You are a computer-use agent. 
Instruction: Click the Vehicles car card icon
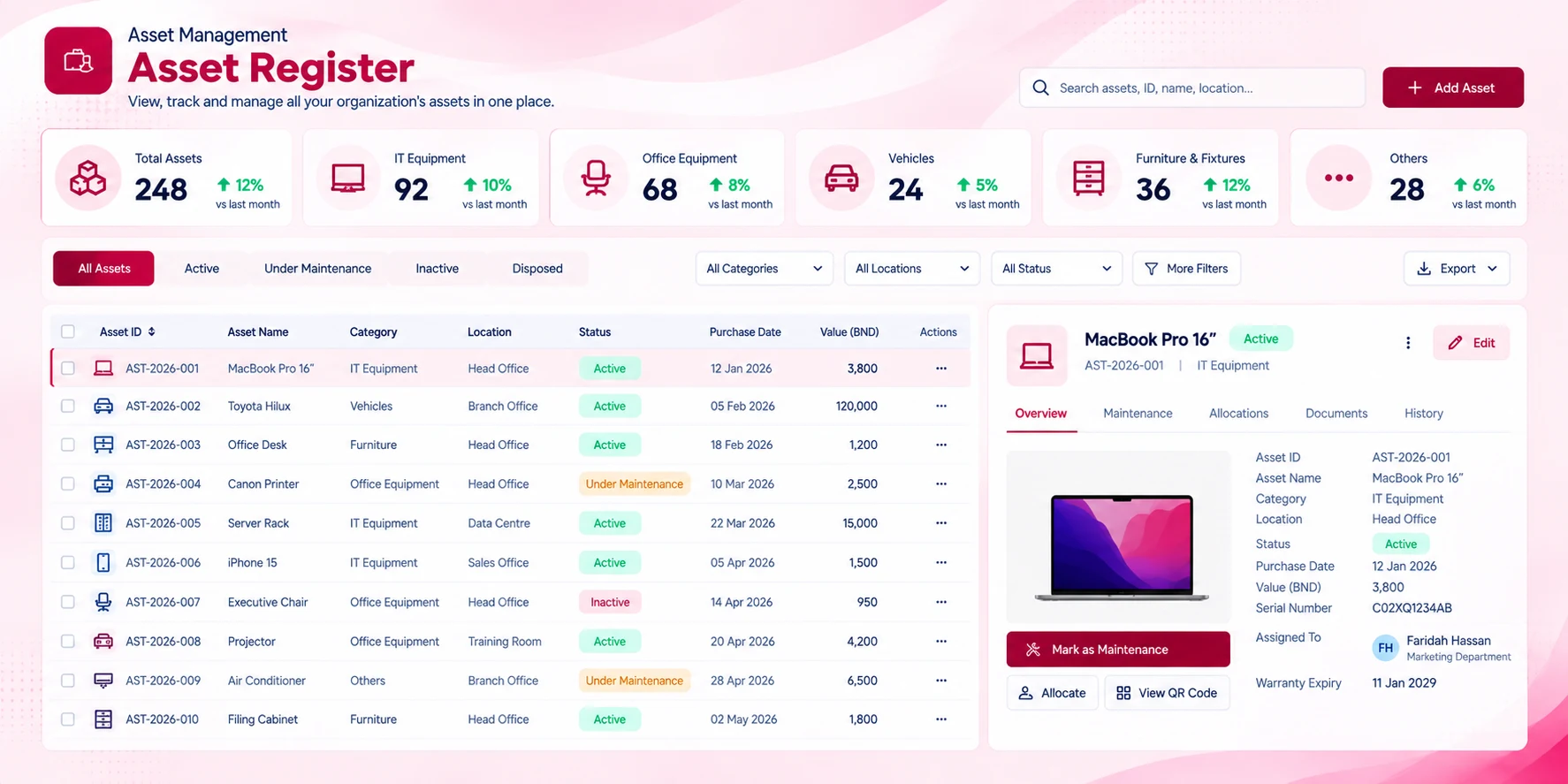[x=841, y=179]
